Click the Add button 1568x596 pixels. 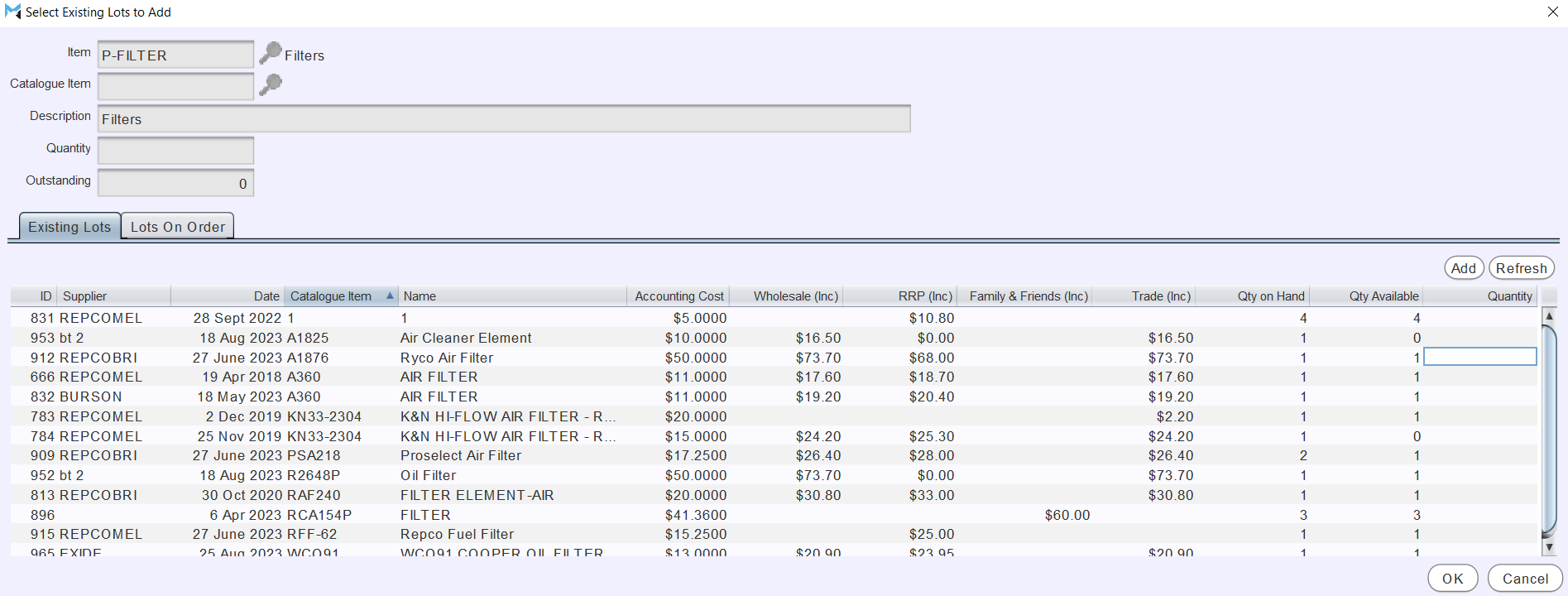1463,267
